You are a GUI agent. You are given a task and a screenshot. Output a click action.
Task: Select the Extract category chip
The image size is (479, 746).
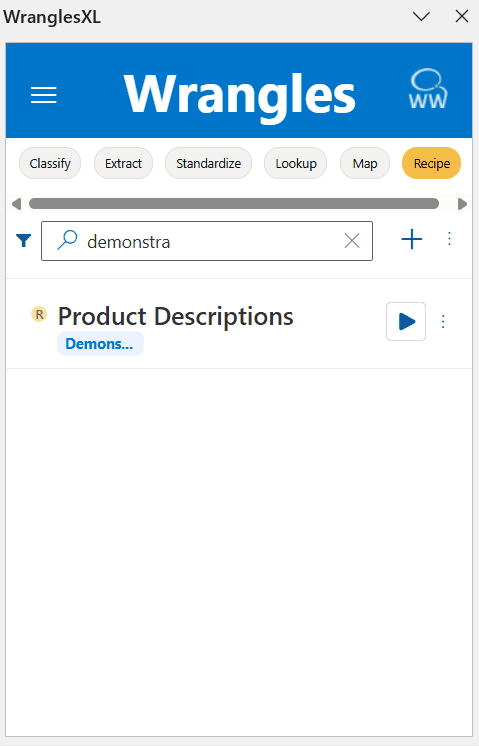123,163
